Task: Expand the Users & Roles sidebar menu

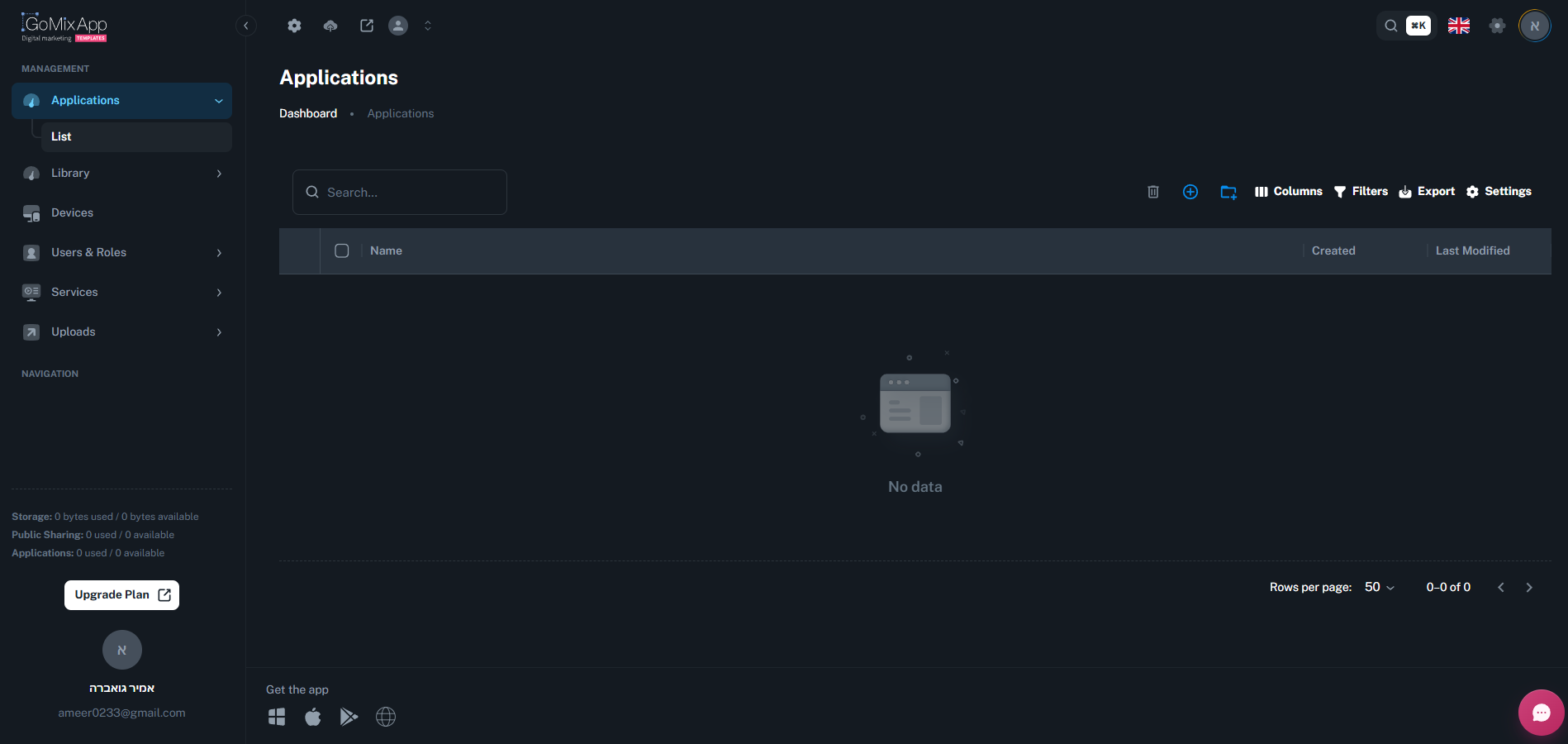Action: pos(121,252)
